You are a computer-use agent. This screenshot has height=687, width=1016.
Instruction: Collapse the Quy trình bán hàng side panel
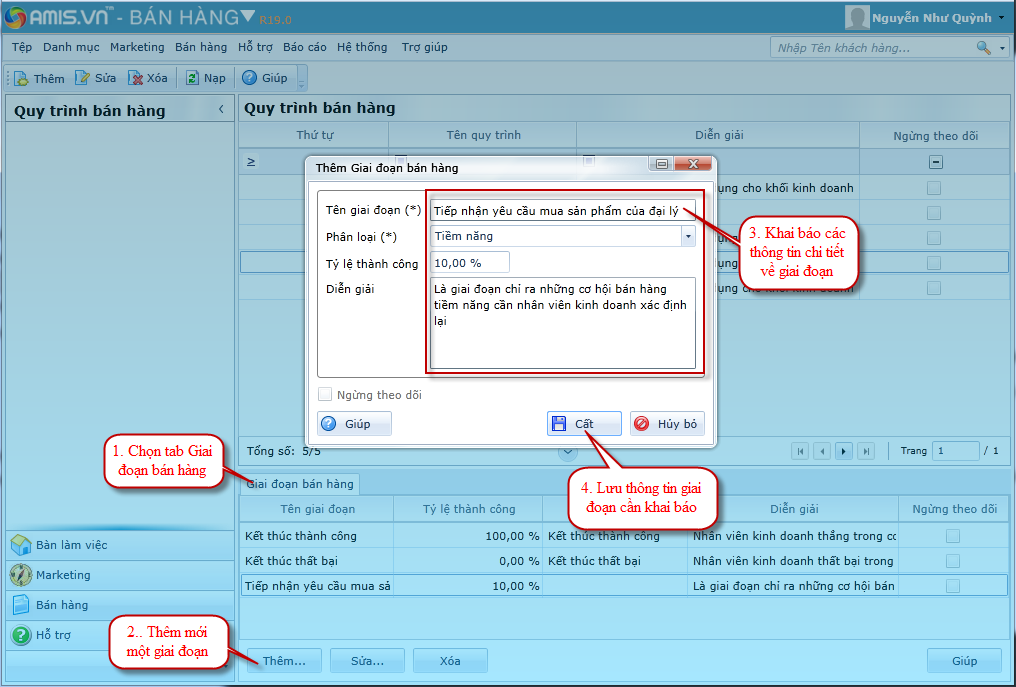221,110
